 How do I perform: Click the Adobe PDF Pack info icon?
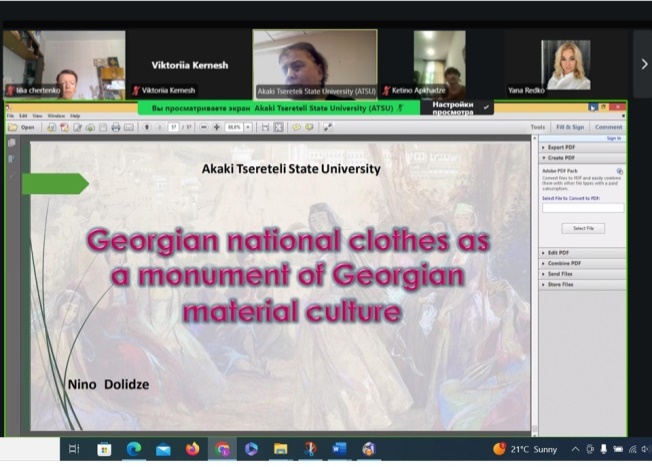(x=620, y=171)
